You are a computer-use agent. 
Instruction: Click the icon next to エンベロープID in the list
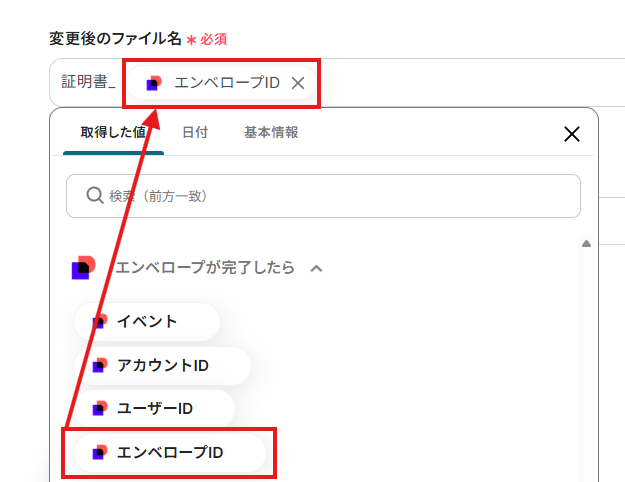pyautogui.click(x=99, y=452)
